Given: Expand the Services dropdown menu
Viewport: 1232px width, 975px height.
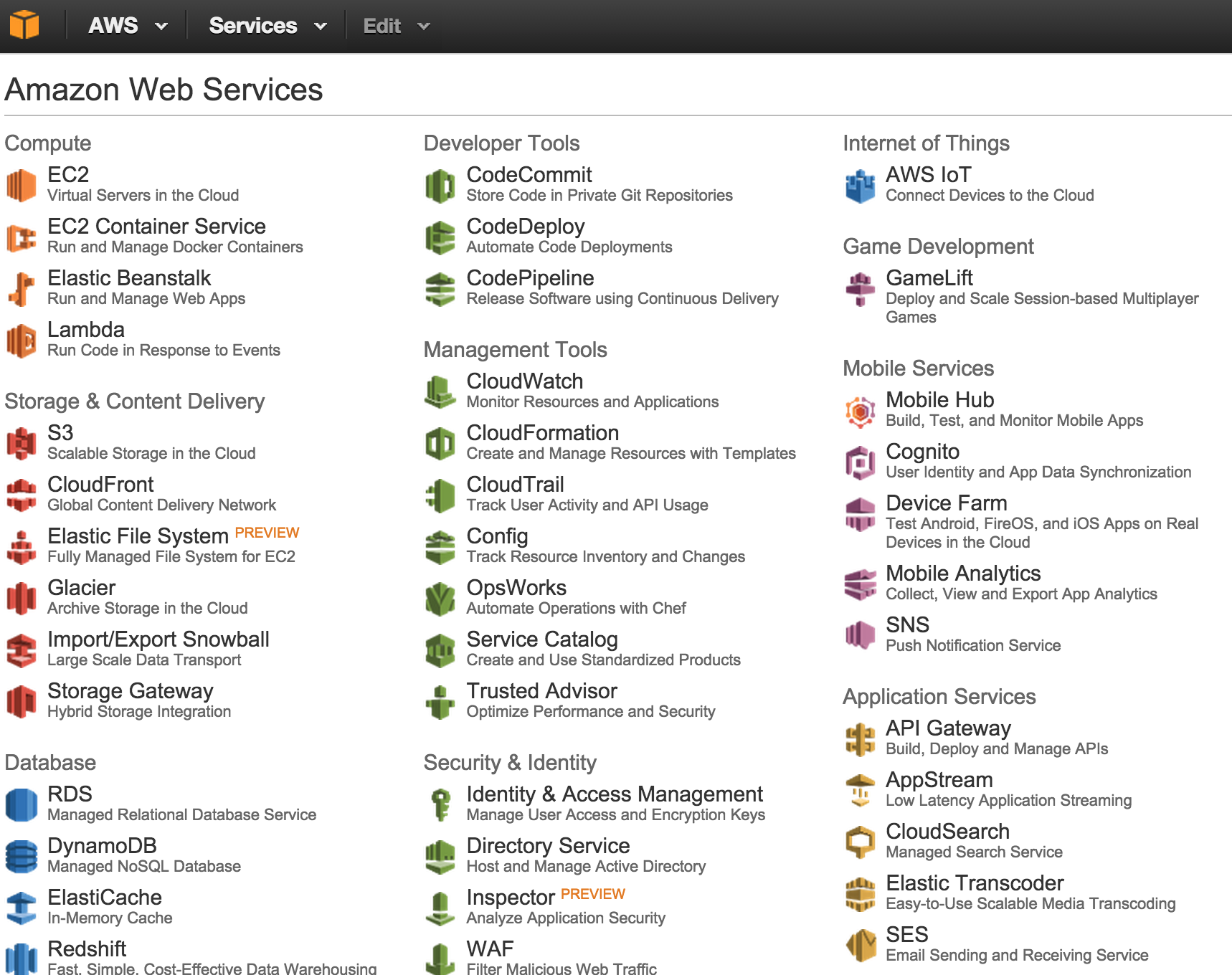Looking at the screenshot, I should (267, 26).
